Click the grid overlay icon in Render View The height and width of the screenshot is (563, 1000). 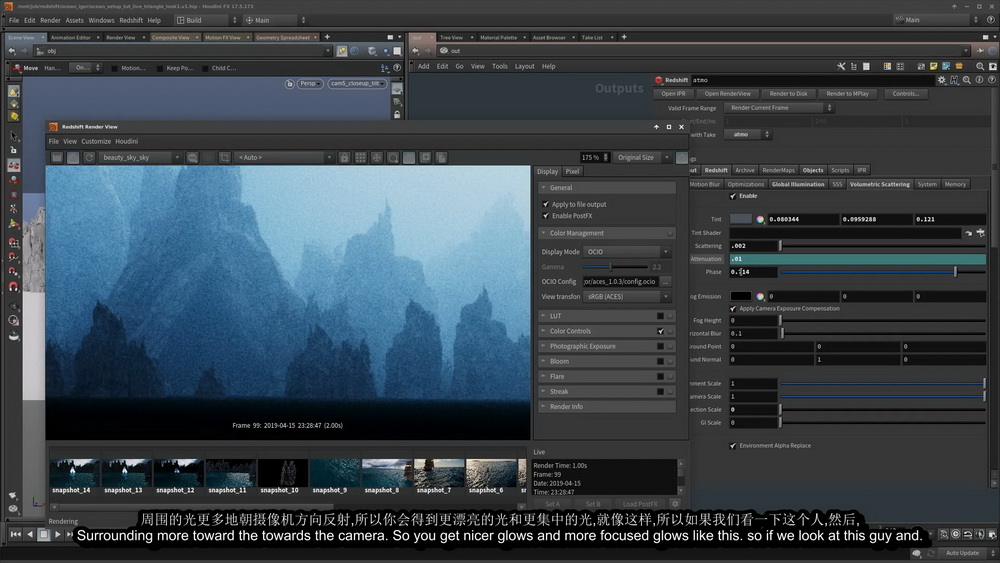point(360,157)
